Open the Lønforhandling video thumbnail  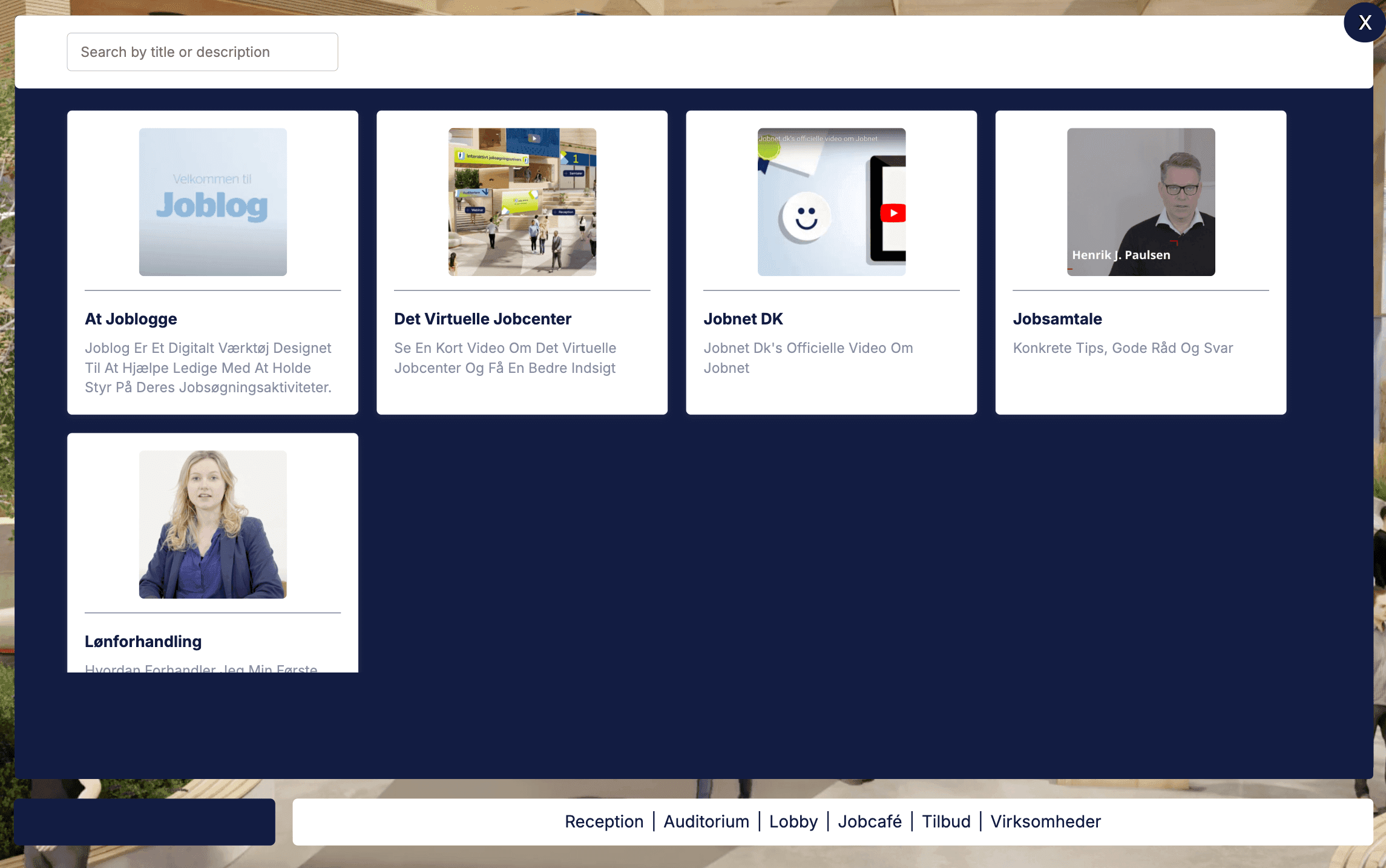click(213, 524)
